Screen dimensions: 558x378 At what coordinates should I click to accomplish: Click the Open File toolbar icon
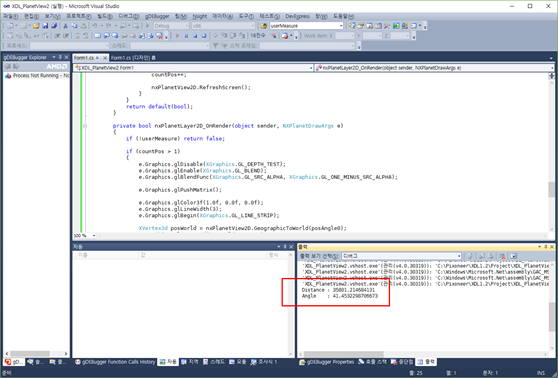click(36, 26)
